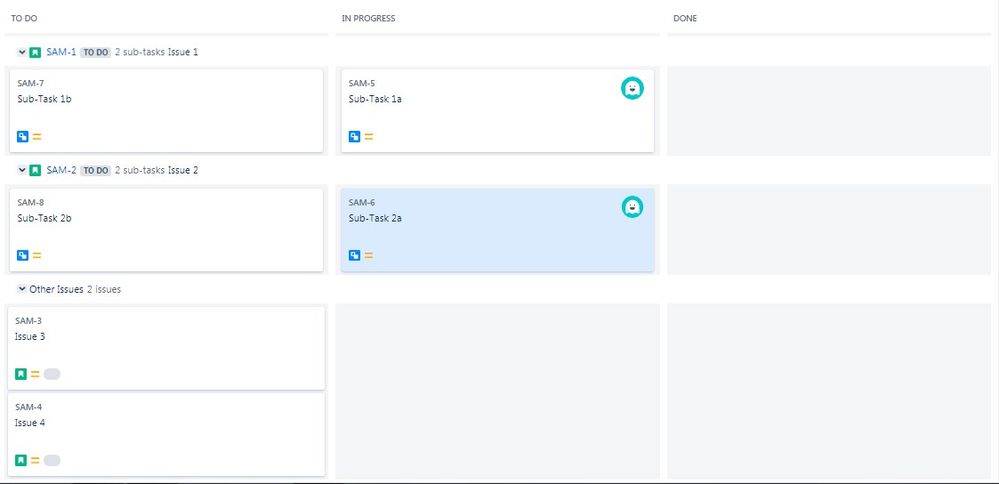Click the medium priority icon on SAM-3

pyautogui.click(x=35, y=374)
